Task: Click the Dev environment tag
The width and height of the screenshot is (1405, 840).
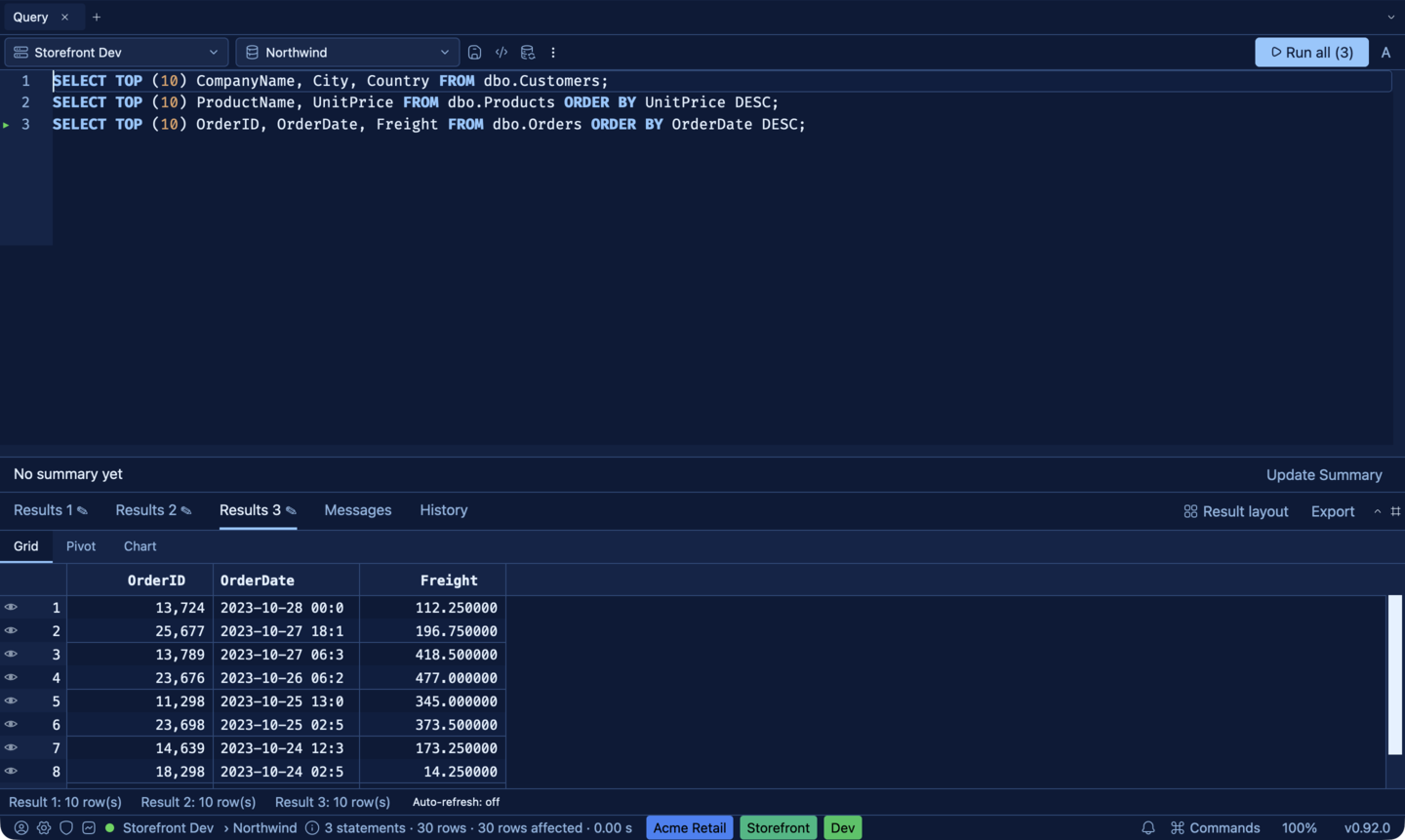Action: (x=843, y=827)
